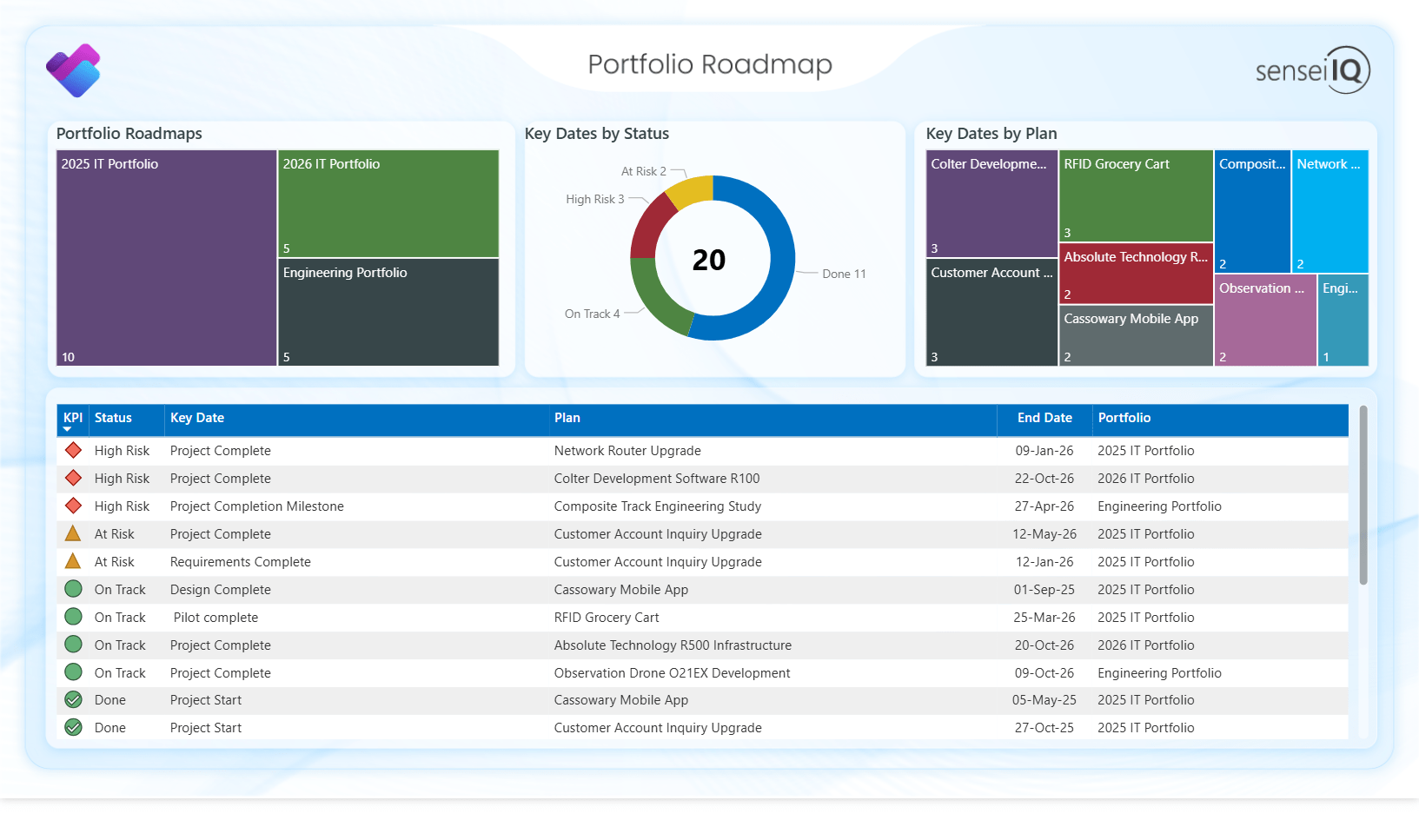This screenshot has height=840, width=1419.
Task: Sort table by Status column header
Action: [x=113, y=418]
